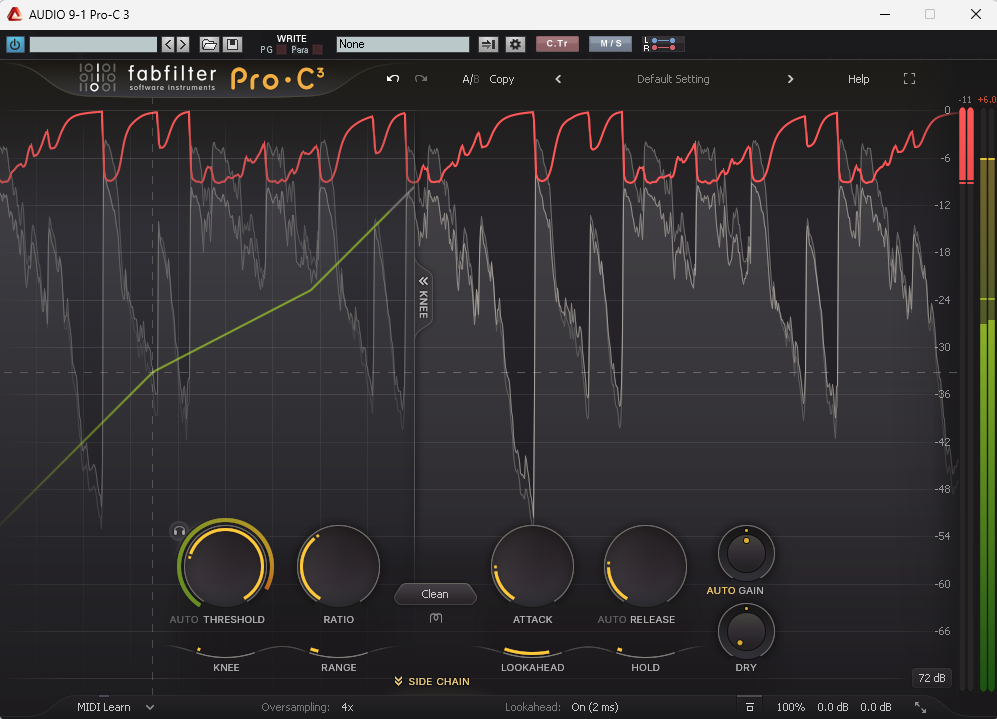Viewport: 997px width, 719px height.
Task: Click the save preset floppy icon
Action: pos(232,44)
